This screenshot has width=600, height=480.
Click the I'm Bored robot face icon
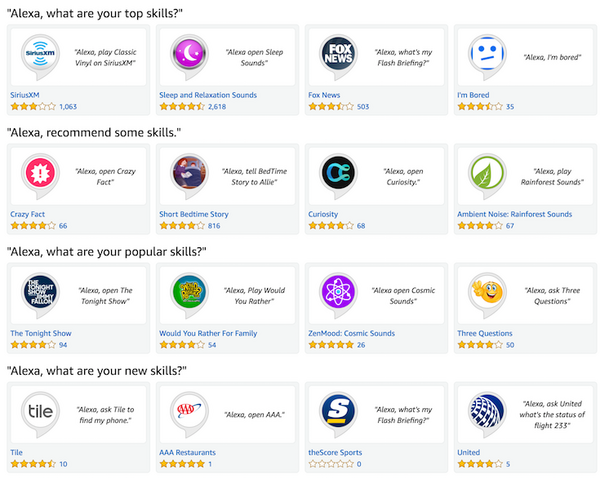tap(485, 54)
